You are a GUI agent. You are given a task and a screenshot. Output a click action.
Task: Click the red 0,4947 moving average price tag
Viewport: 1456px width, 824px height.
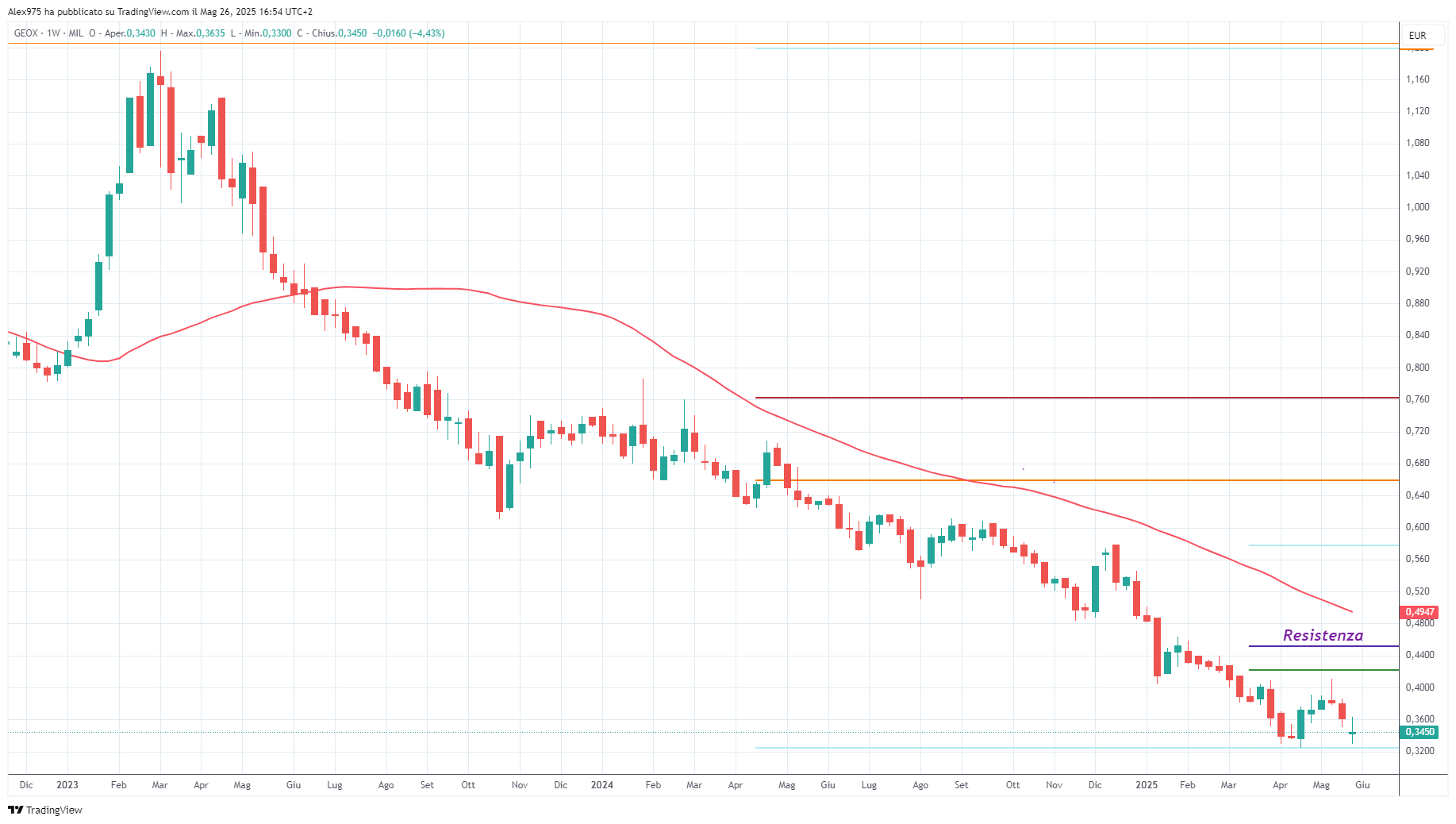pyautogui.click(x=1420, y=612)
